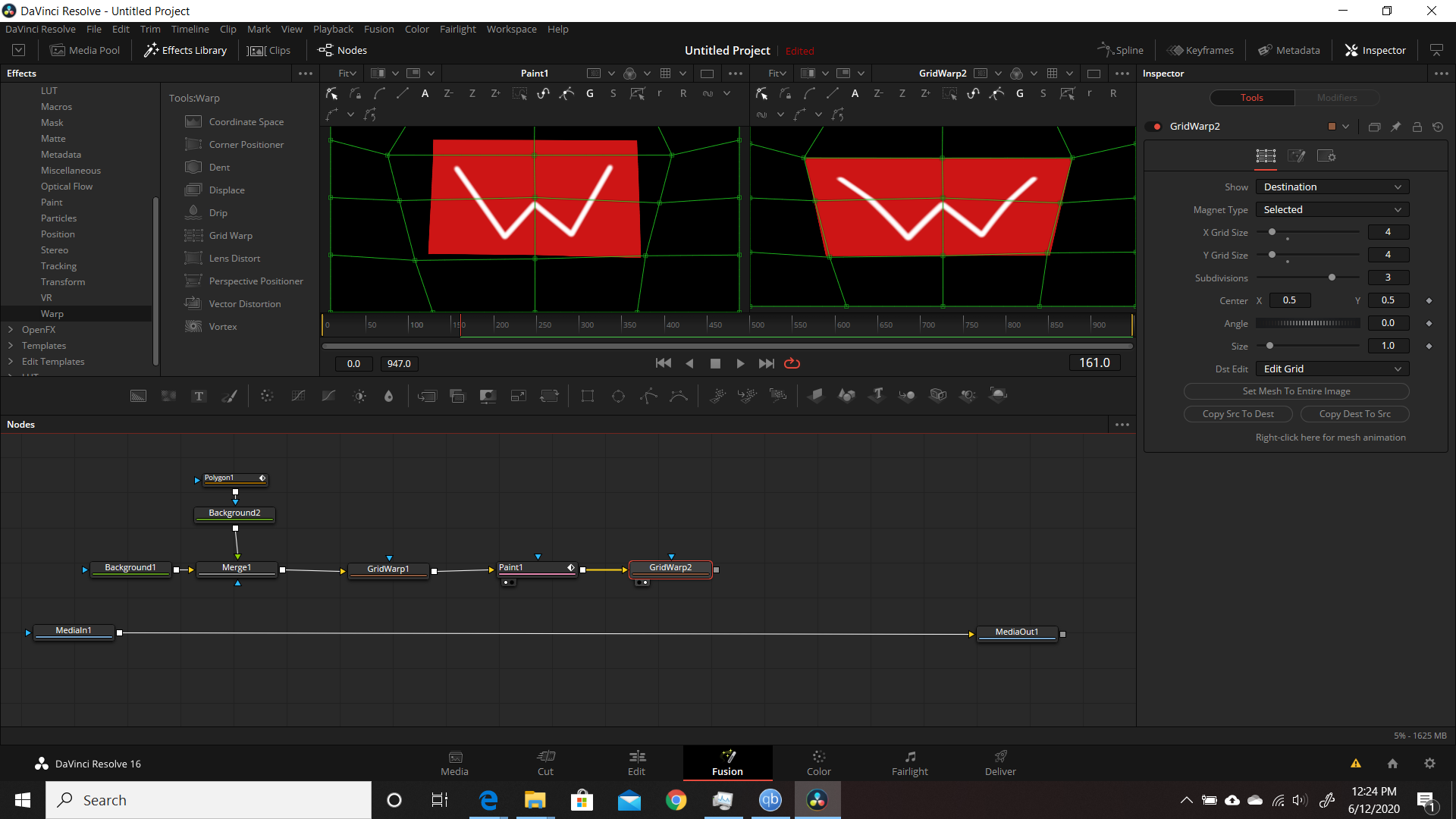This screenshot has width=1456, height=819.
Task: Pin the GridWarp2 tool in Inspector
Action: tap(1395, 127)
